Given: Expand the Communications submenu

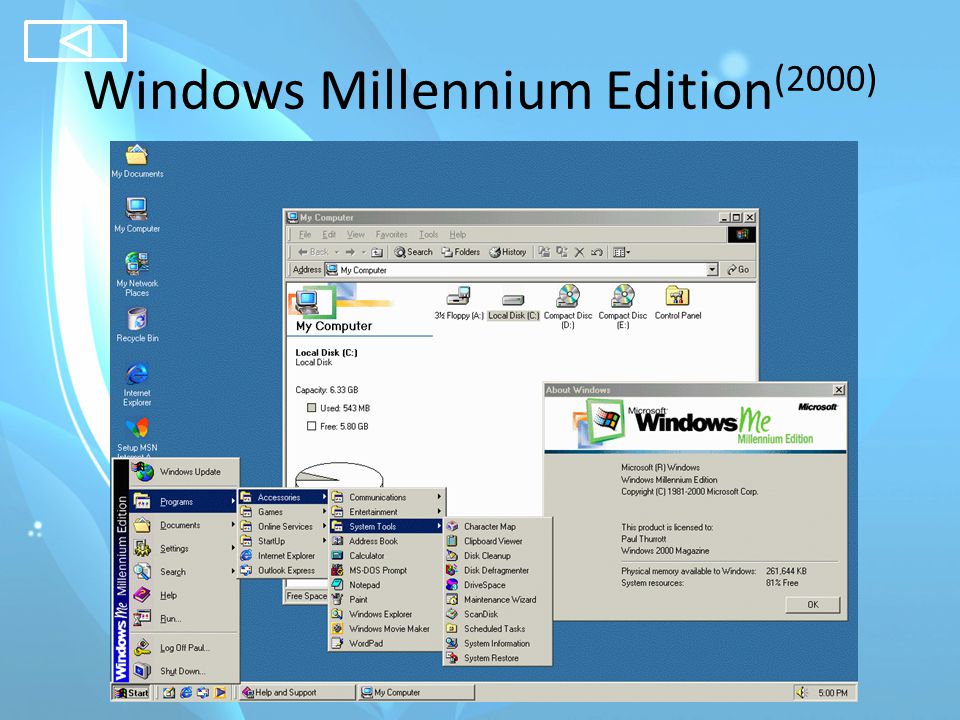Looking at the screenshot, I should (386, 497).
